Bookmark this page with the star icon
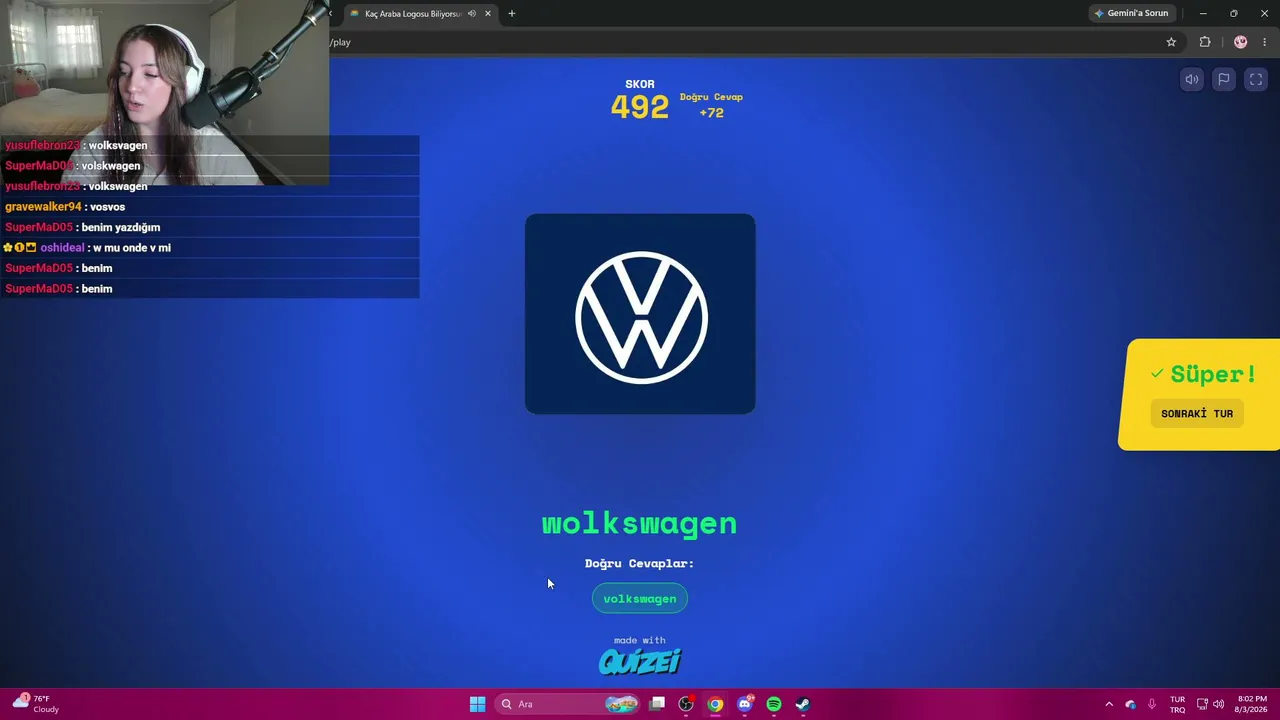The image size is (1280, 720). click(x=1171, y=42)
